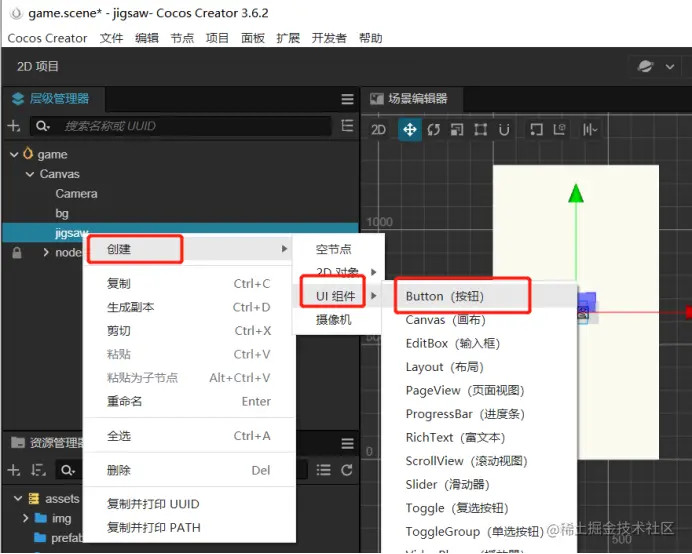Toggle the 2D view button
Screen dimensions: 692x554
point(378,130)
